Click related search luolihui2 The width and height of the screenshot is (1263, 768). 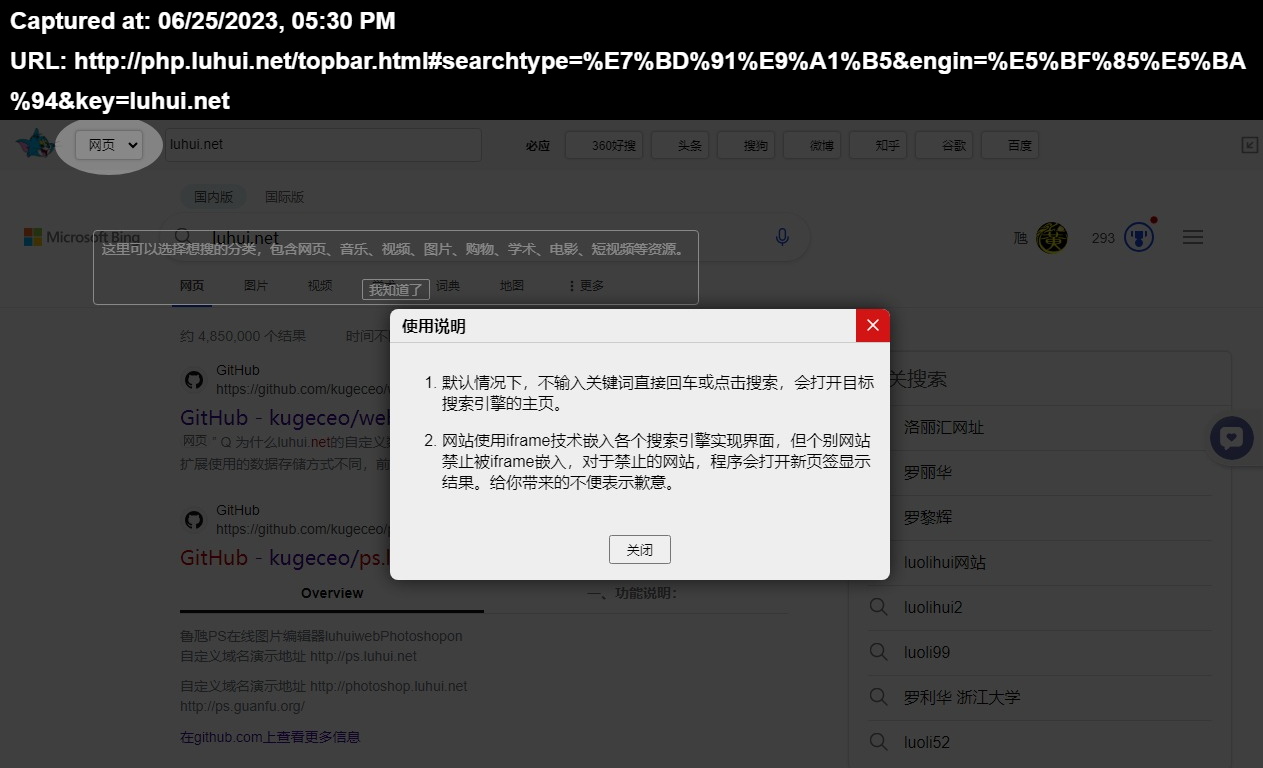pos(933,607)
